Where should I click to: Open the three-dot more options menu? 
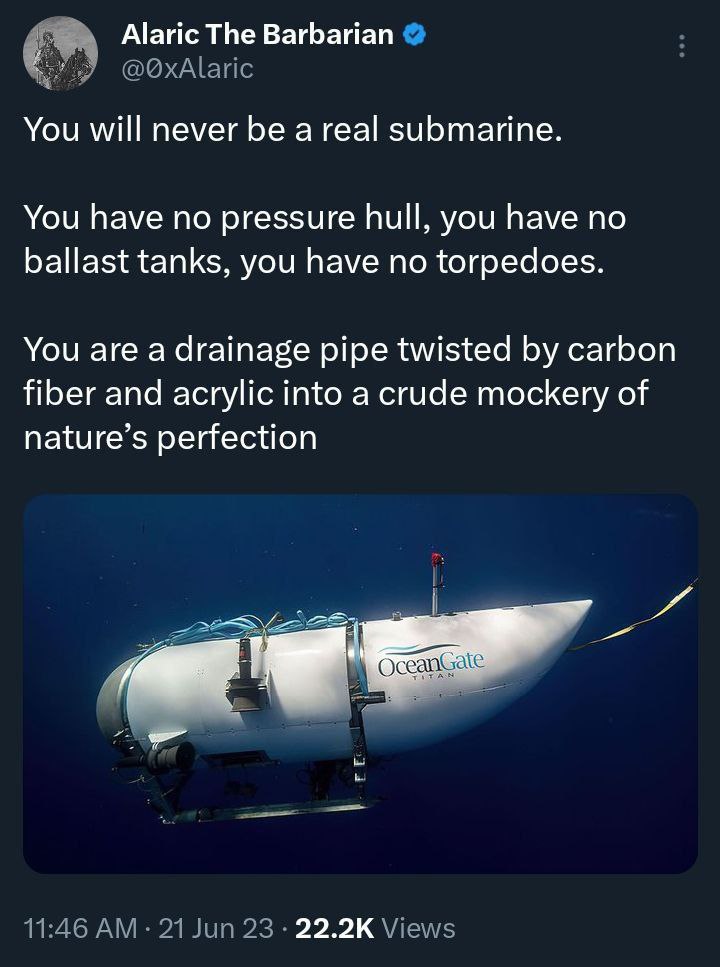tap(681, 46)
